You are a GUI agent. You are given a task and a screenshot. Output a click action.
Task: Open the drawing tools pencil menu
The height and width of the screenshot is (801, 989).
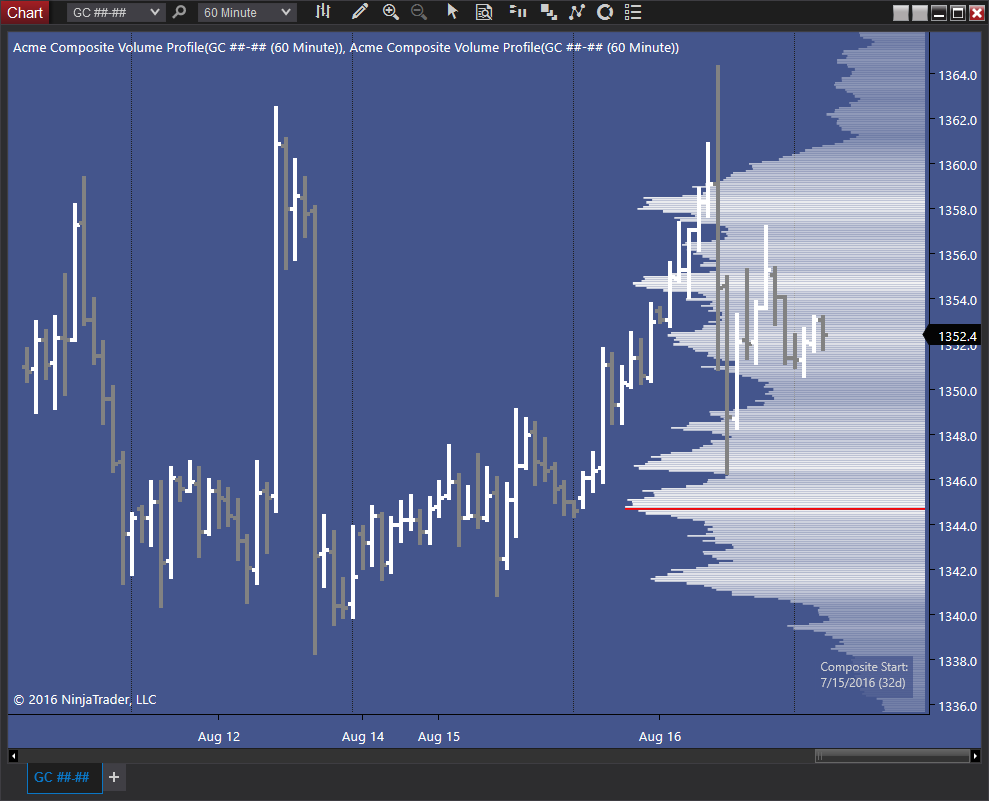[x=360, y=12]
